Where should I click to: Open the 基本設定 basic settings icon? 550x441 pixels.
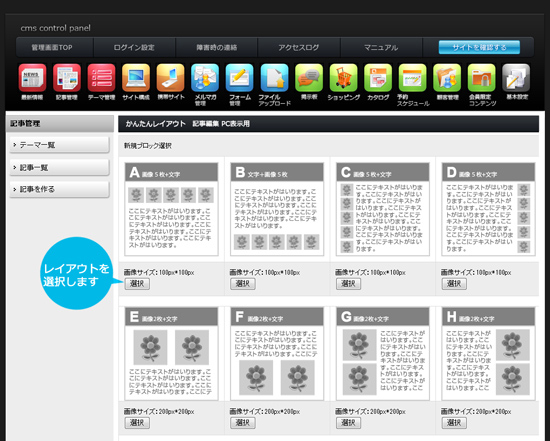tap(516, 78)
